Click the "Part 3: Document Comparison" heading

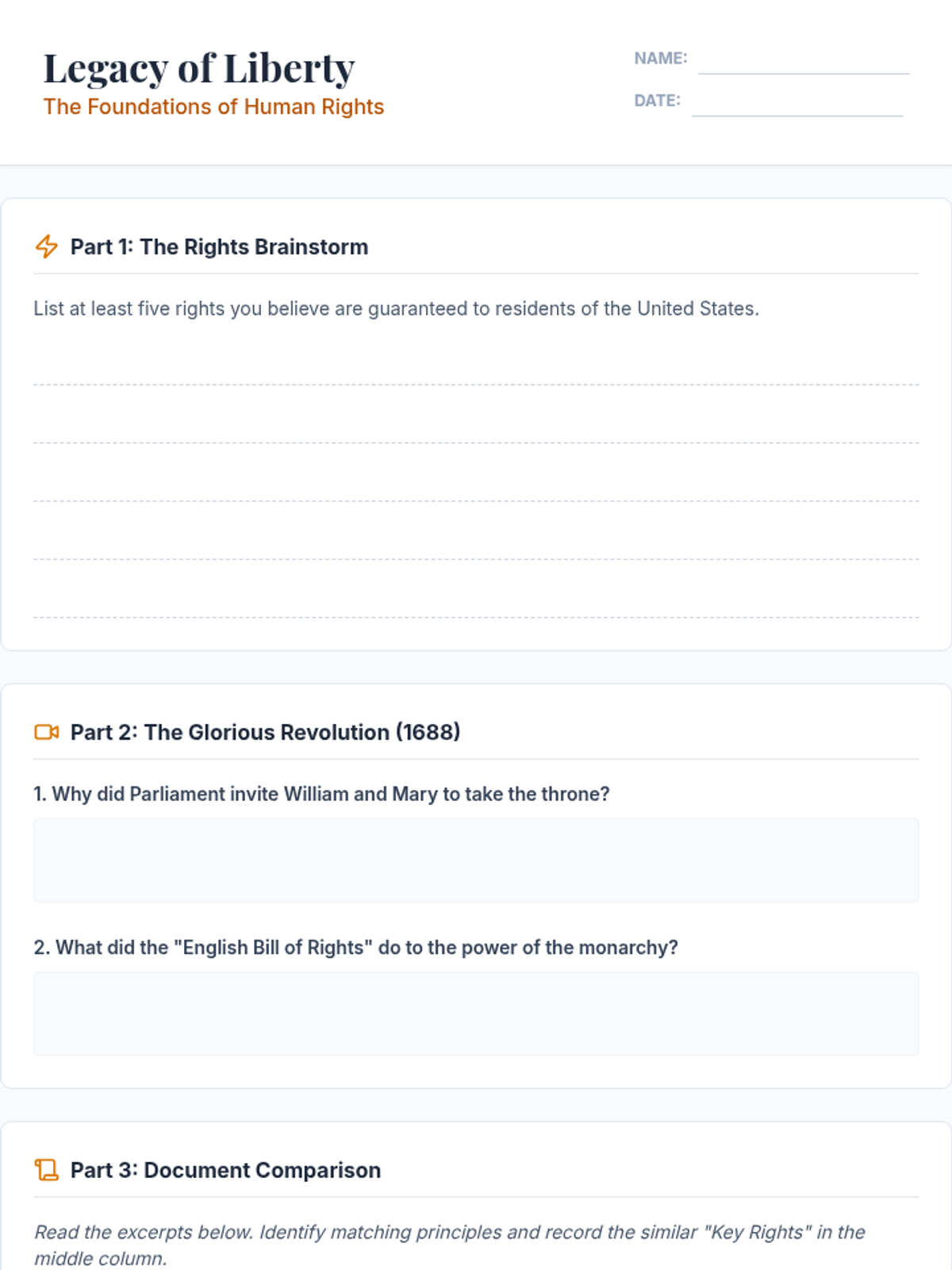[225, 1170]
